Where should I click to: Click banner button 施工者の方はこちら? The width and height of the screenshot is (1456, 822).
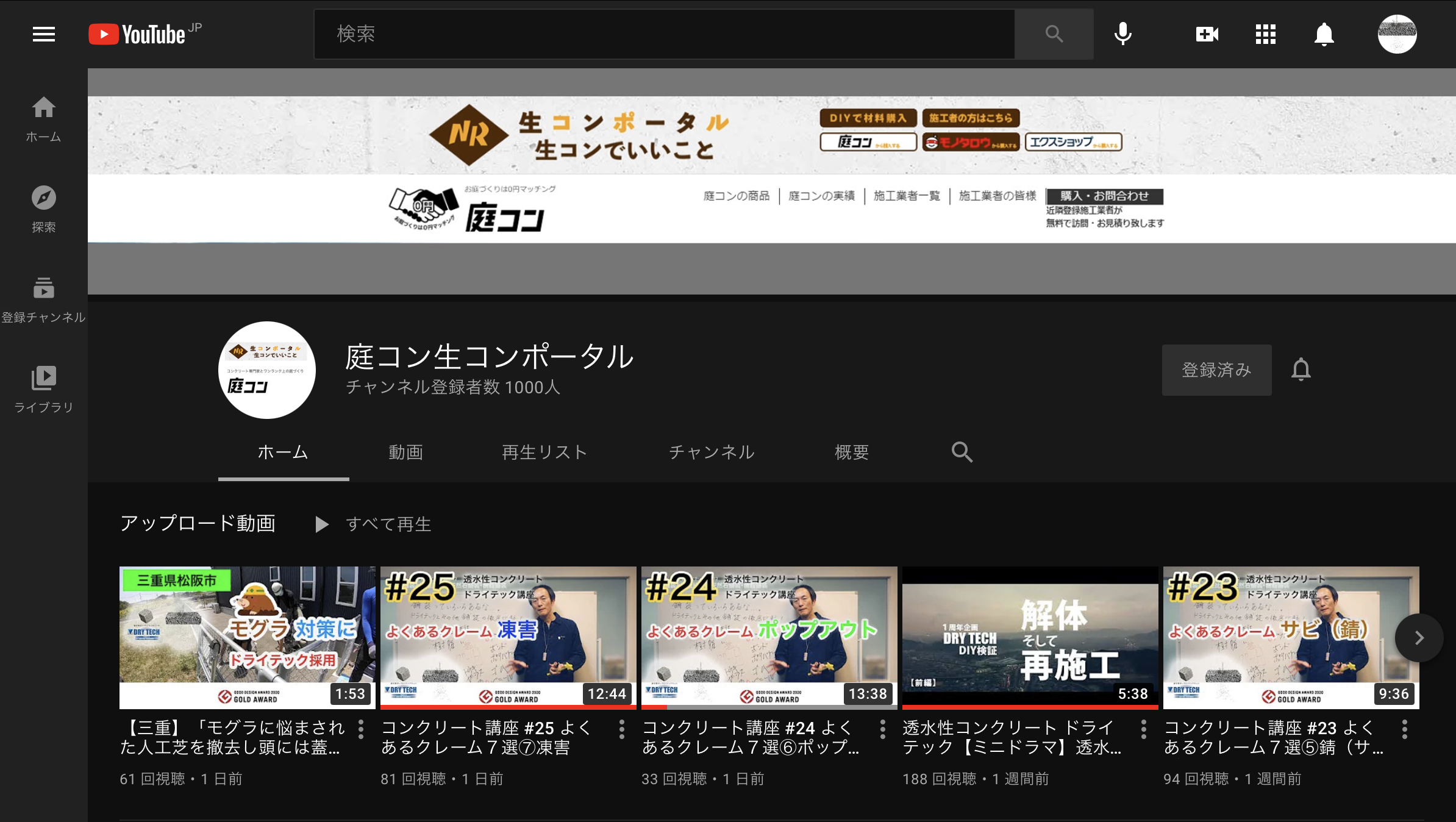pyautogui.click(x=971, y=118)
